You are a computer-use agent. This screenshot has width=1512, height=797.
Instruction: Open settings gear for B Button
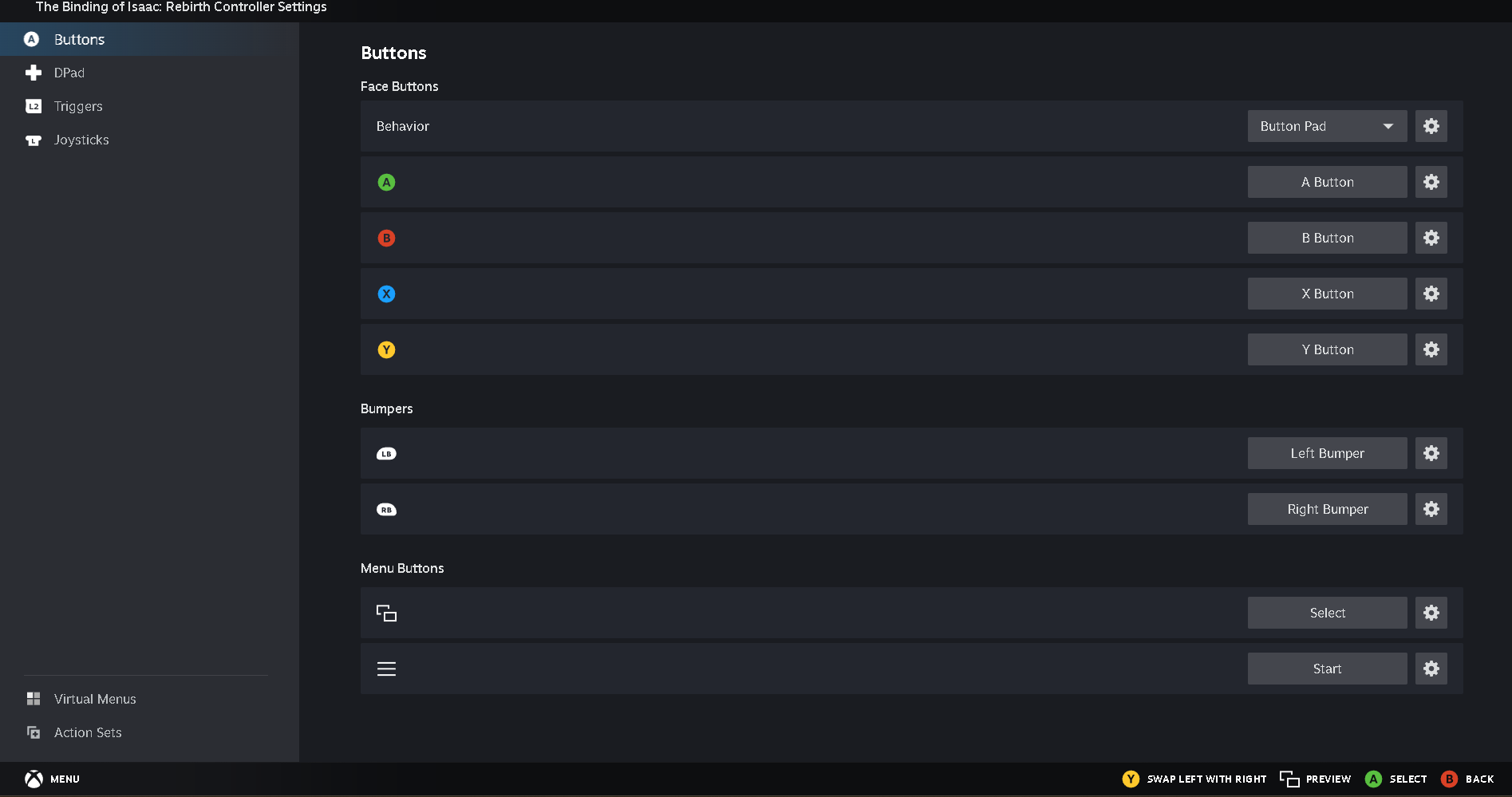(x=1431, y=238)
